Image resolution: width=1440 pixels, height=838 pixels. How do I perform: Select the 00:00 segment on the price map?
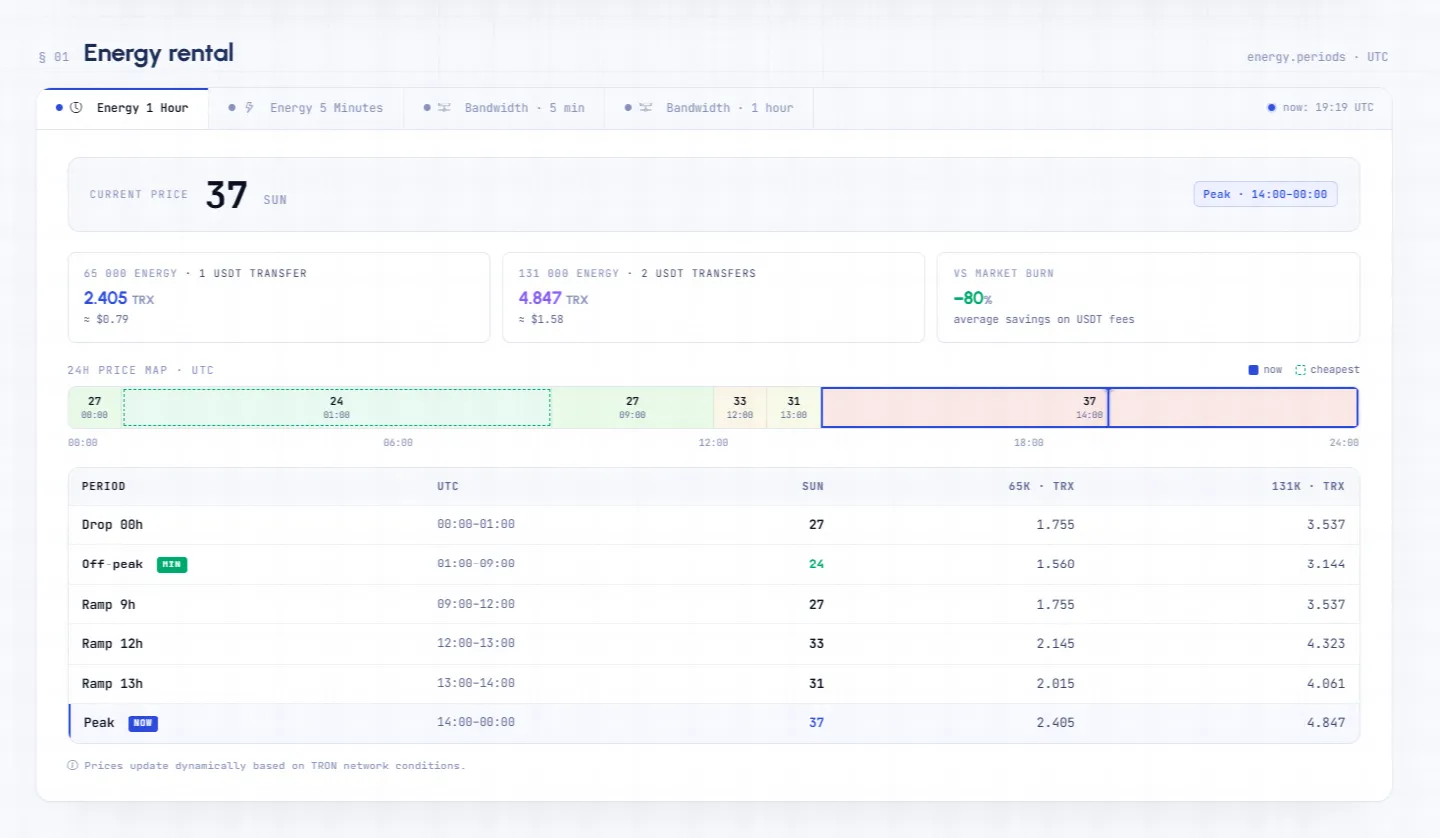95,408
